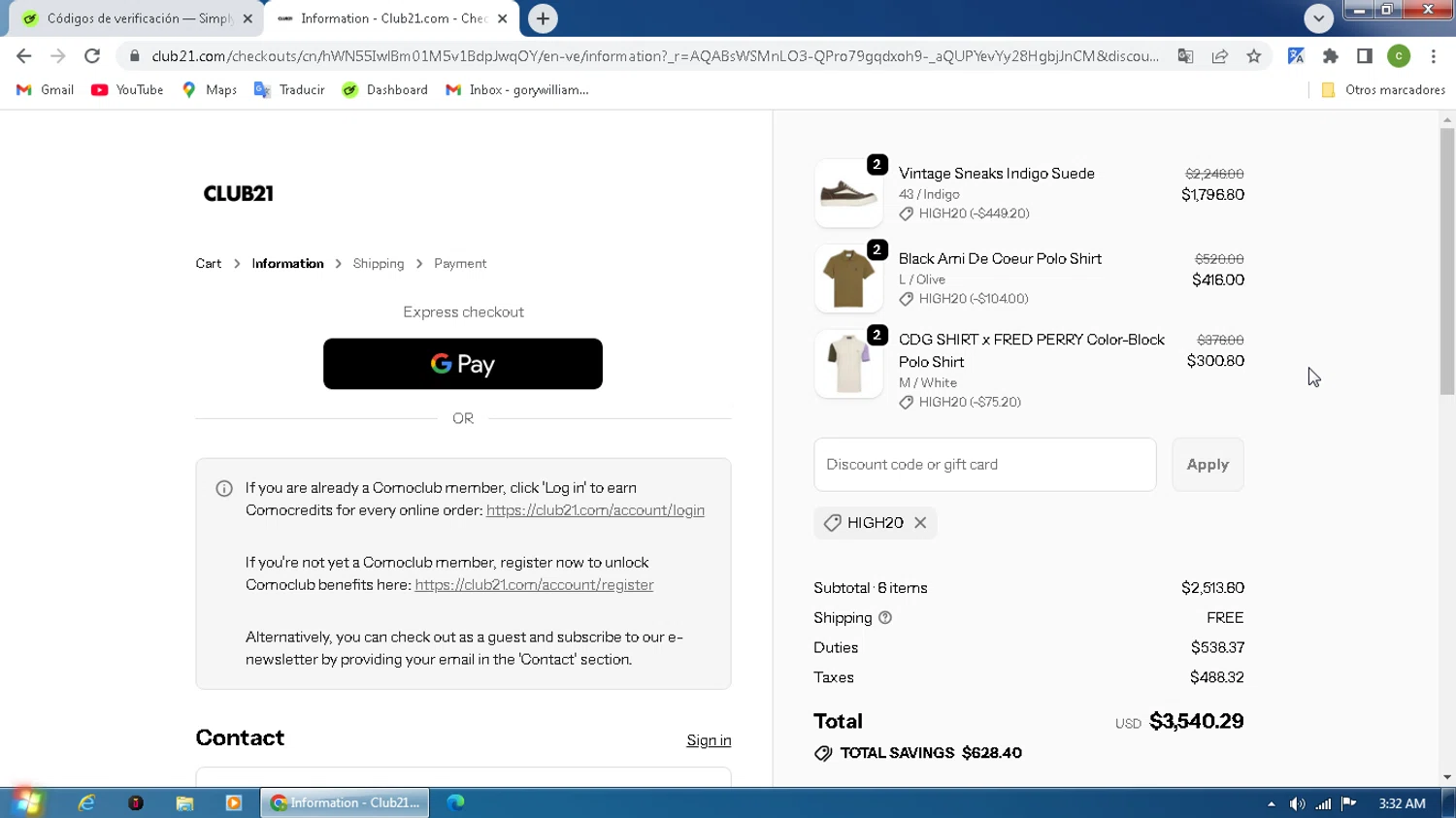The image size is (1456, 818).
Task: Click the Chrome Information - Club21 taskbar button
Action: (345, 802)
